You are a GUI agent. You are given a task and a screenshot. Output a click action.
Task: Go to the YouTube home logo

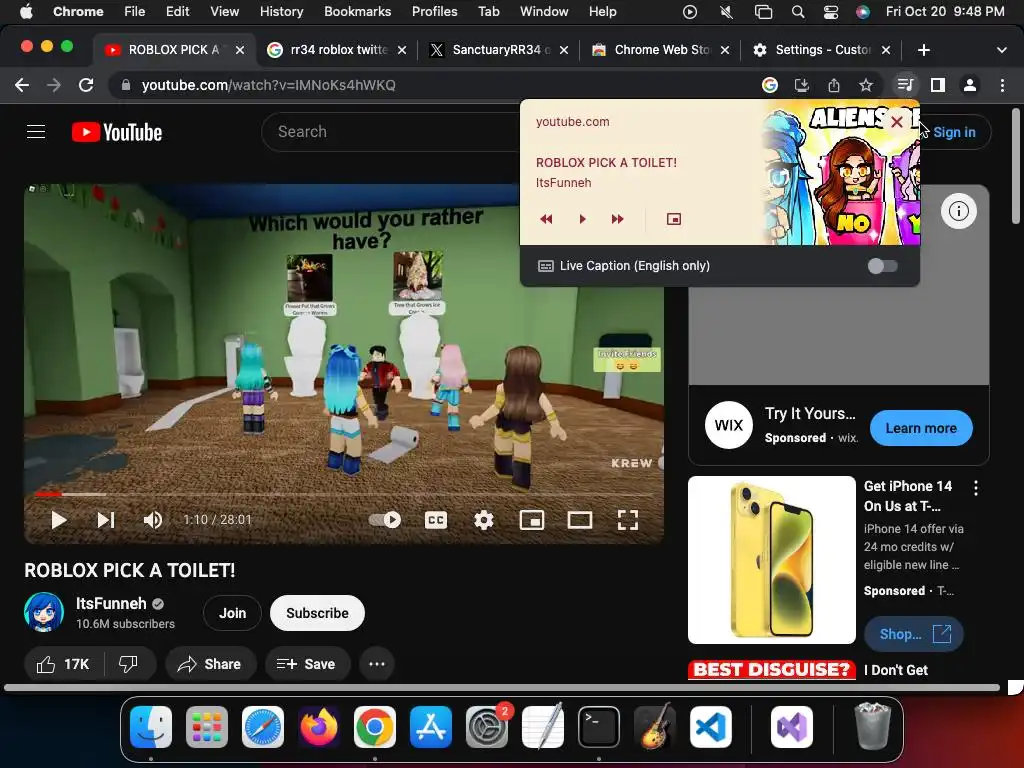pos(117,132)
